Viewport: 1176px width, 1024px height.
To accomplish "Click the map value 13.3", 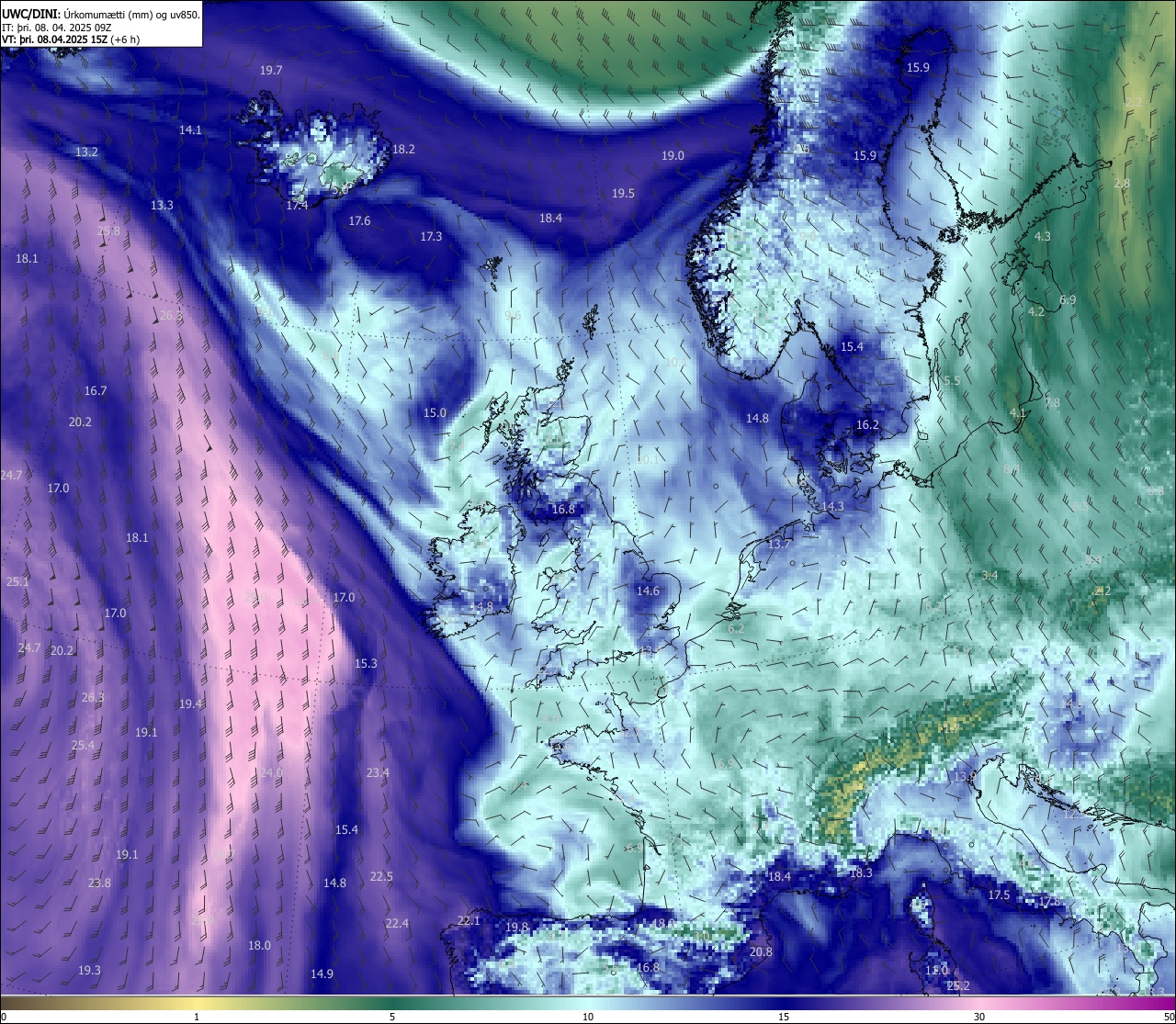I will pos(162,205).
